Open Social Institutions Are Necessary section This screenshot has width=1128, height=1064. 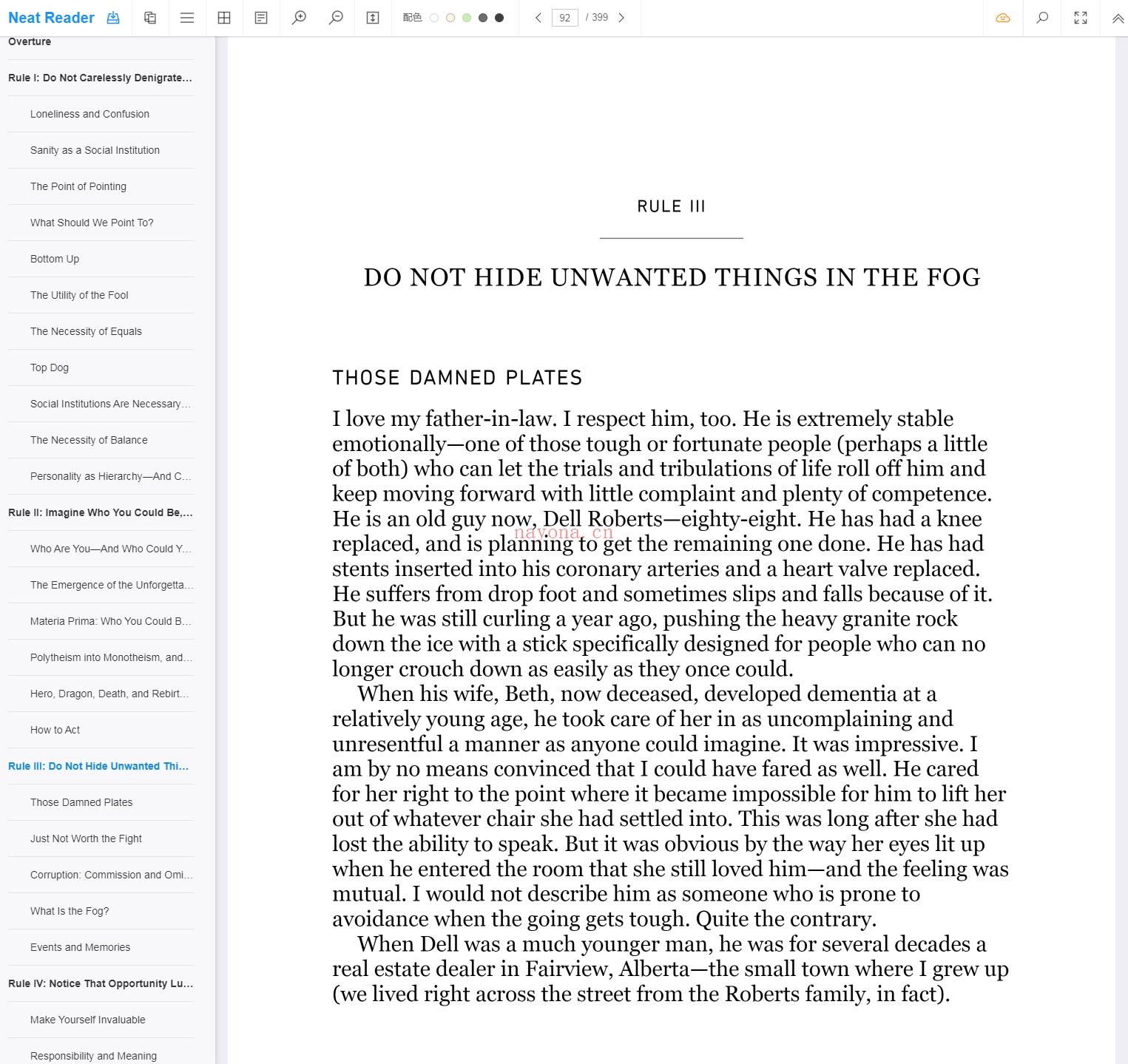click(111, 404)
